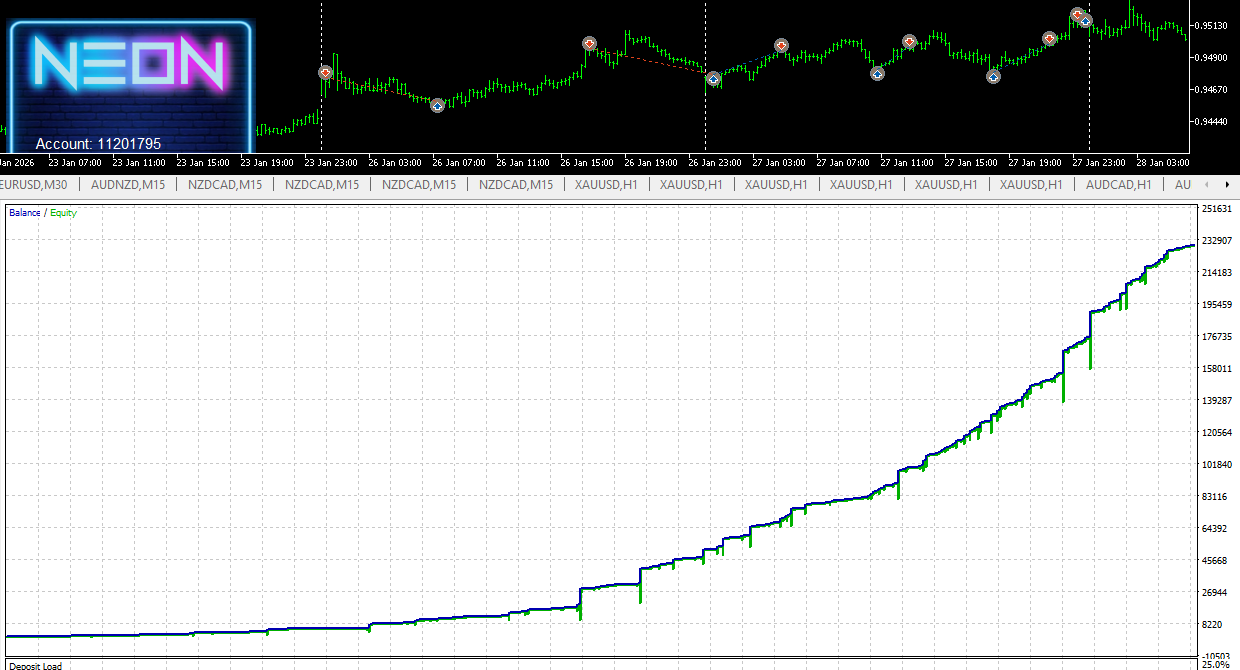This screenshot has height=670, width=1240.
Task: Switch to the AUDCAD,H1 chart tab
Action: (x=1118, y=185)
